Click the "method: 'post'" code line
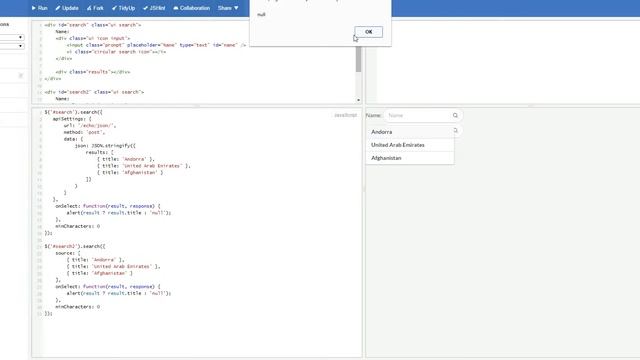The width and height of the screenshot is (640, 360). pos(84,132)
